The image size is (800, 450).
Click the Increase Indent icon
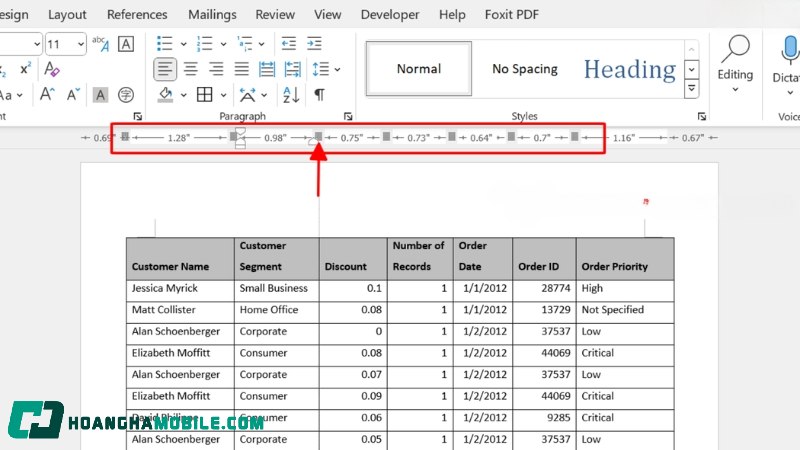[314, 43]
